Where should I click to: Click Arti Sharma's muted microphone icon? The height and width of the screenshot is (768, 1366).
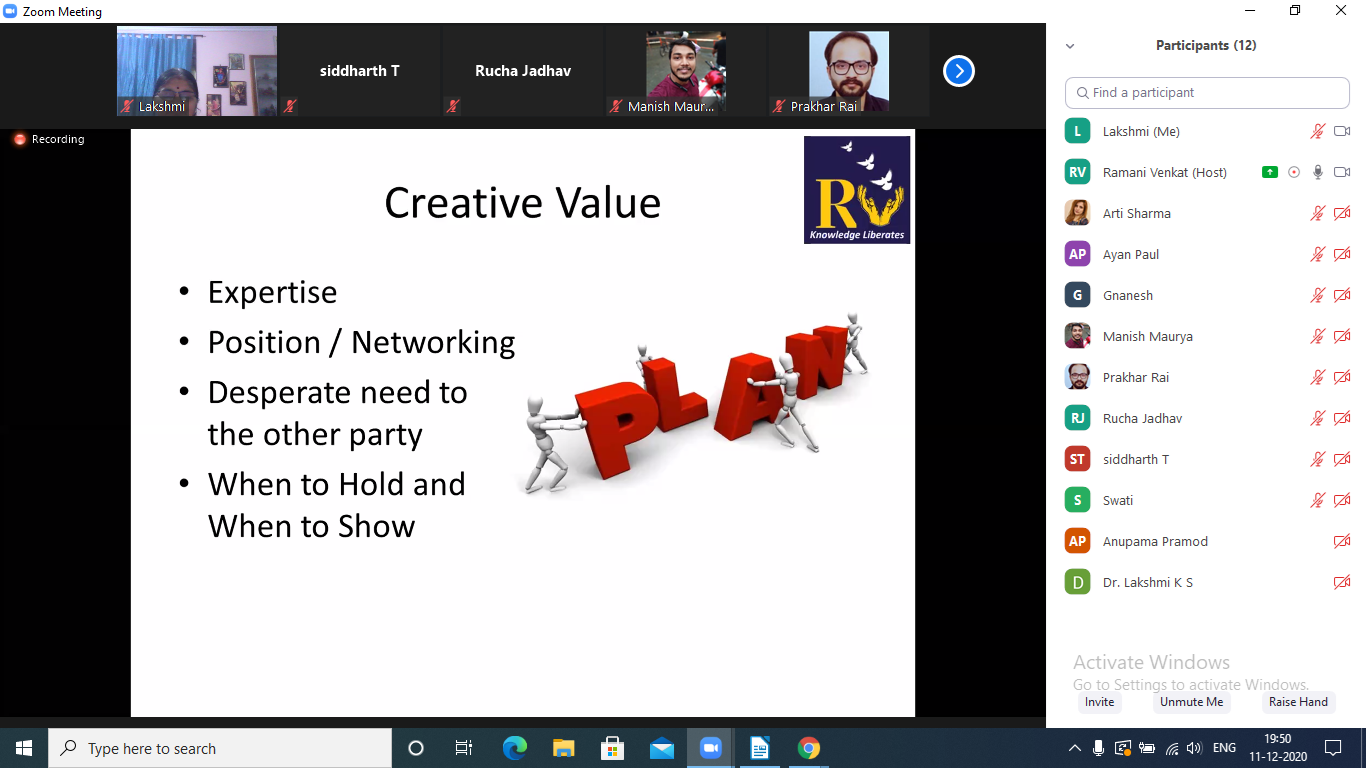pyautogui.click(x=1318, y=213)
